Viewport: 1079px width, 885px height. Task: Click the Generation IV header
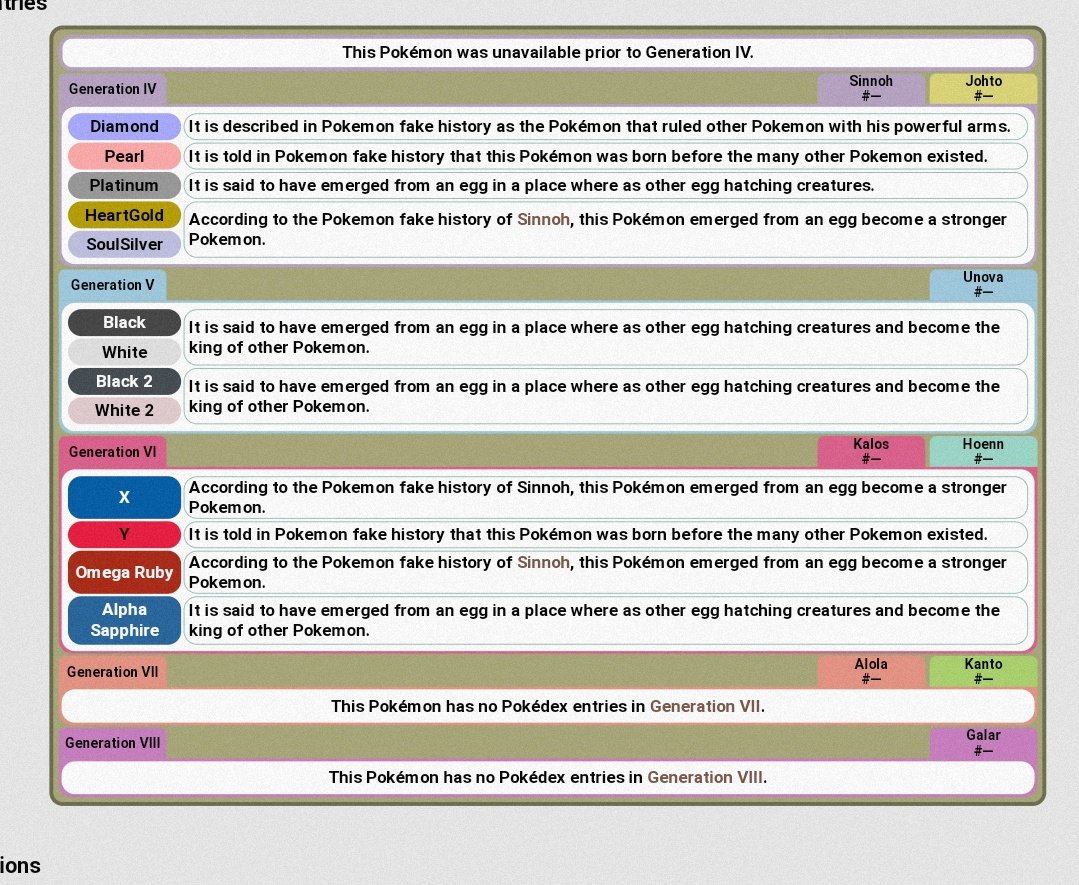112,89
